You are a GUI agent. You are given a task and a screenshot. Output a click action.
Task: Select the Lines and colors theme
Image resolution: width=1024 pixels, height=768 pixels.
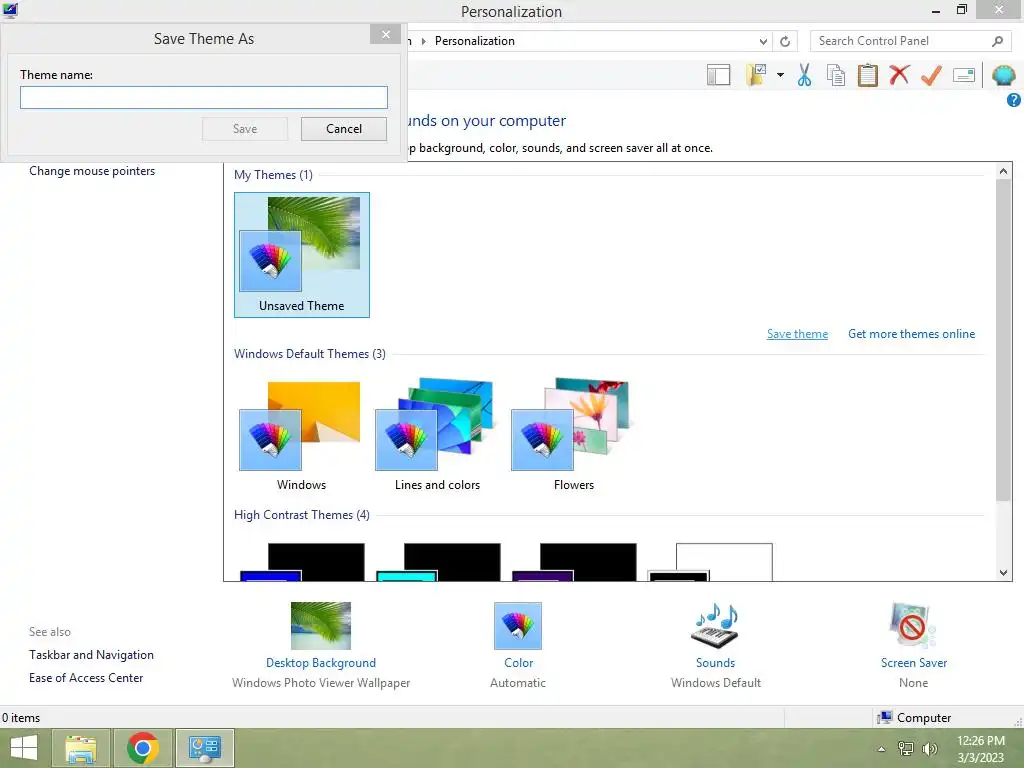tap(437, 435)
